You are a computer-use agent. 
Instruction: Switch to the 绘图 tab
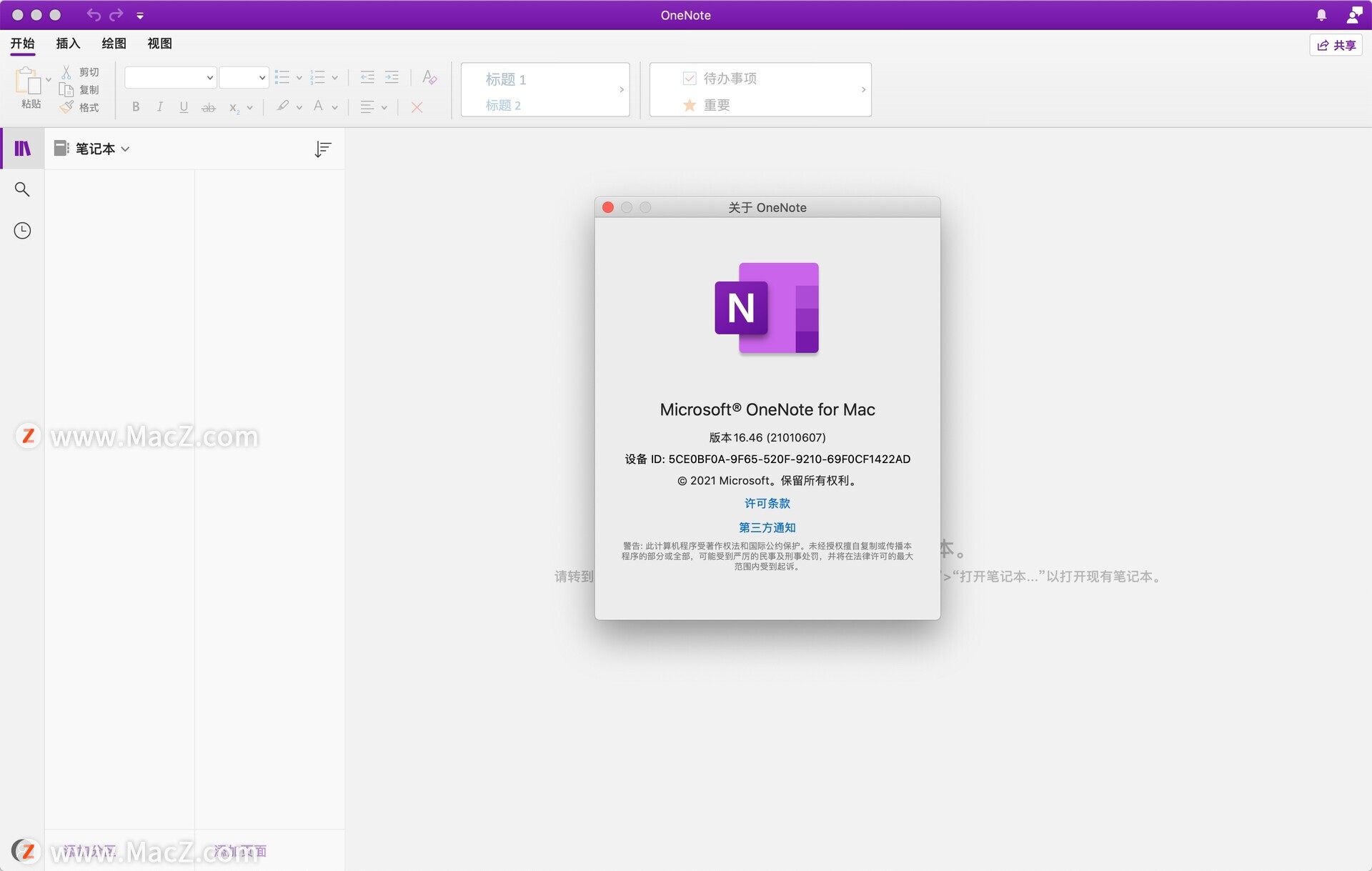tap(114, 44)
